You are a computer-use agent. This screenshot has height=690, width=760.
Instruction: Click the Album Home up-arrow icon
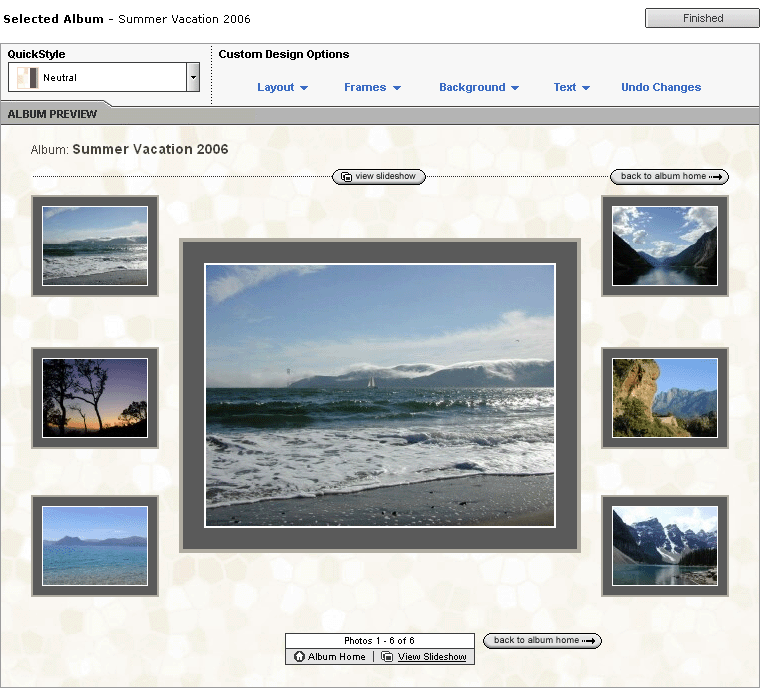coord(299,657)
